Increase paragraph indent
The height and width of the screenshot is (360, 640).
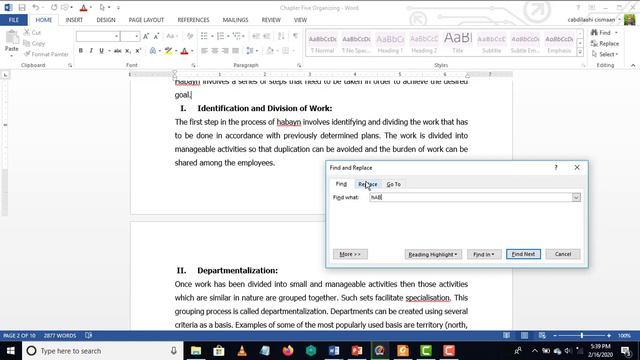point(267,36)
